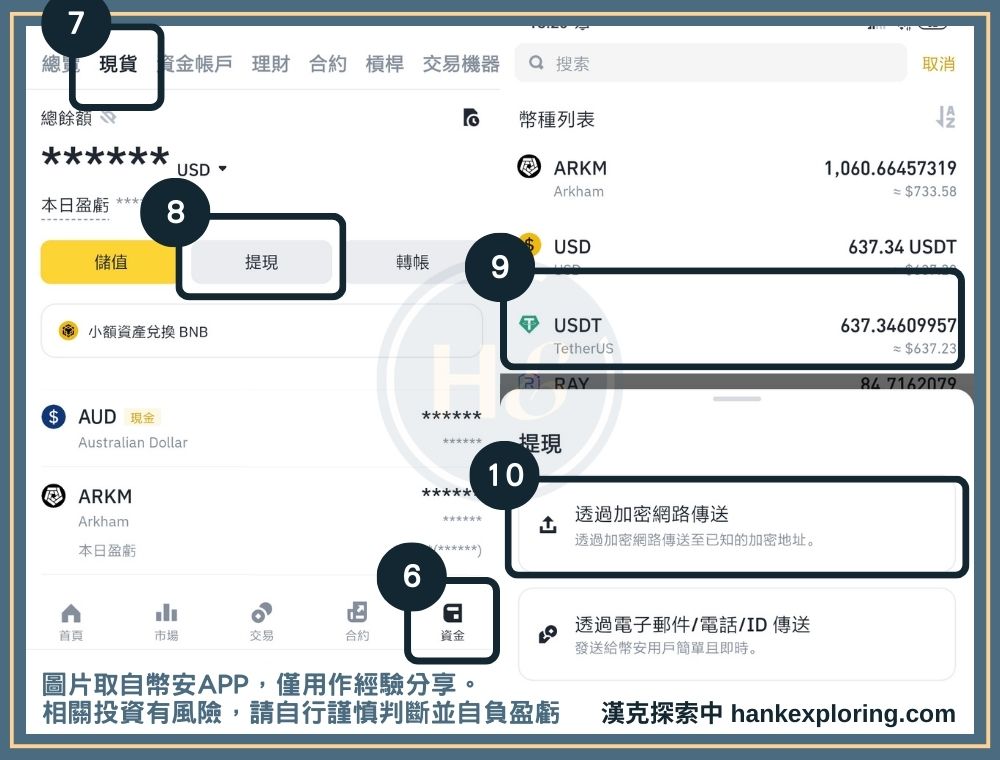Open 交易 trade icon
The width and height of the screenshot is (1000, 760).
pyautogui.click(x=261, y=622)
